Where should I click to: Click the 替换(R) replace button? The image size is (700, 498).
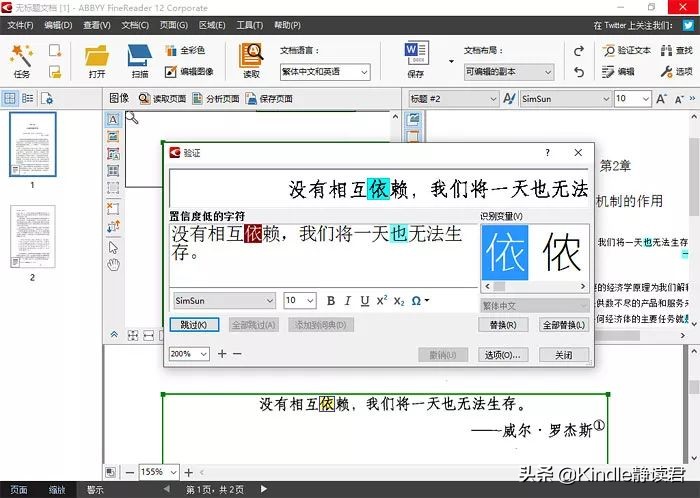coord(503,325)
